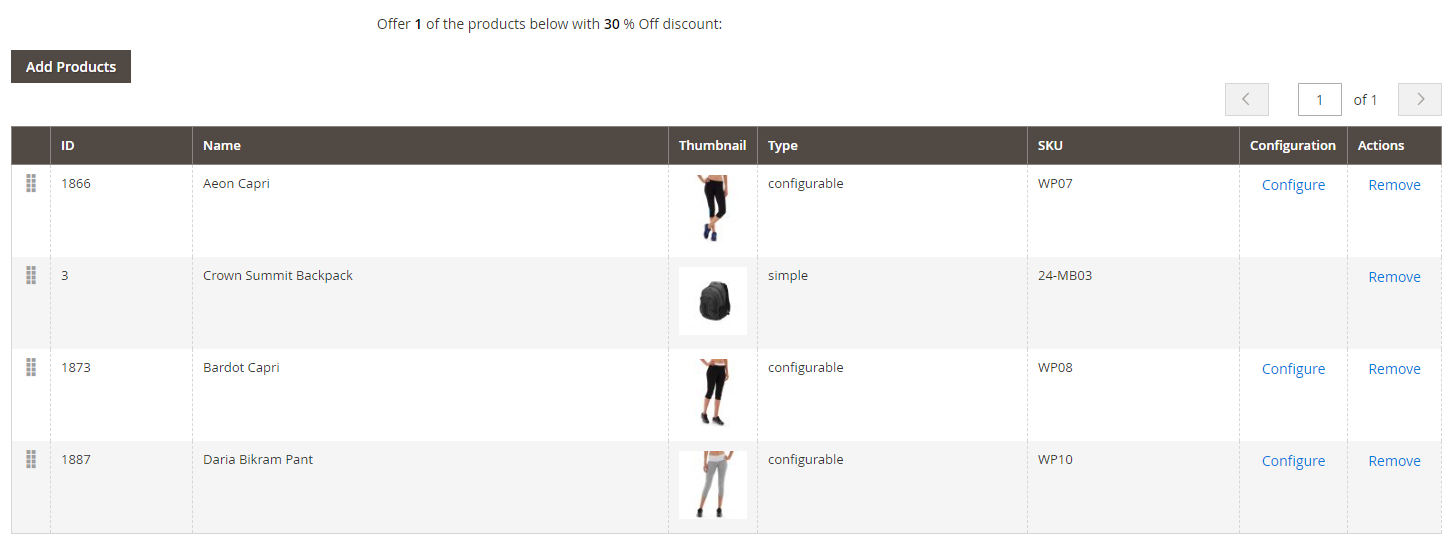The height and width of the screenshot is (548, 1454).
Task: Remove Daria Bikram Pant from the list
Action: coord(1394,461)
